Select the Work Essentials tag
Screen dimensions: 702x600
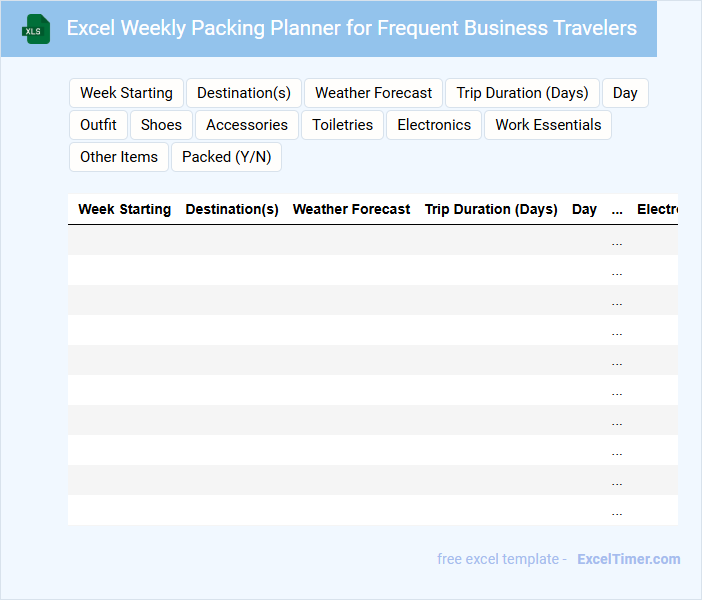click(x=548, y=125)
